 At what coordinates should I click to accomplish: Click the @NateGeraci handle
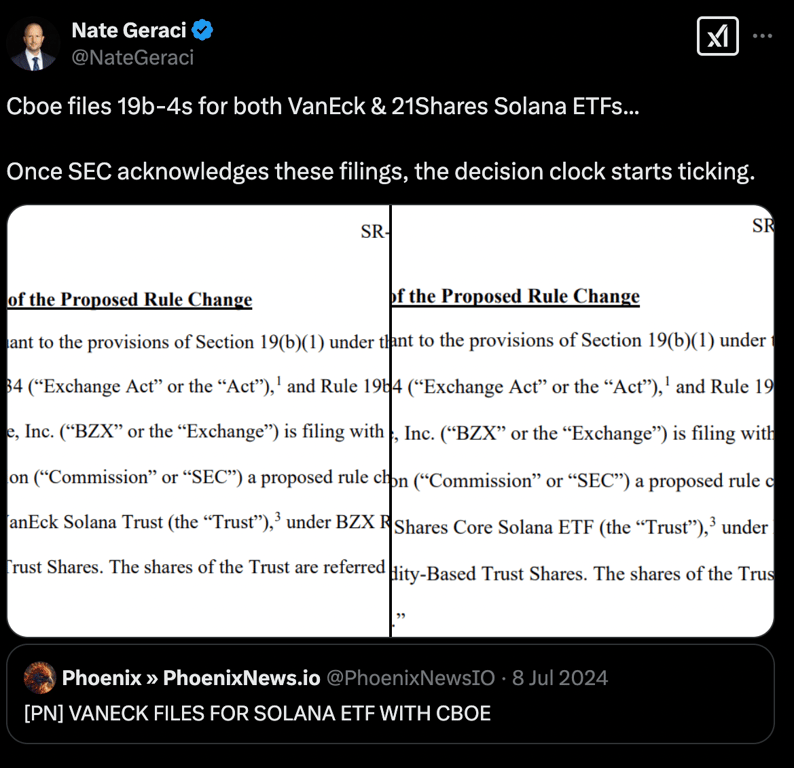[132, 57]
